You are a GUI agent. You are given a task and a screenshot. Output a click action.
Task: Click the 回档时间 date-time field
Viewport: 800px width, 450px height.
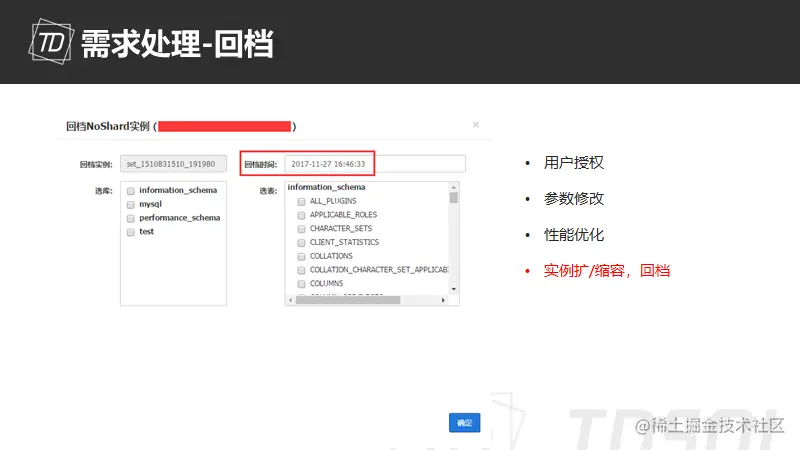pyautogui.click(x=375, y=164)
